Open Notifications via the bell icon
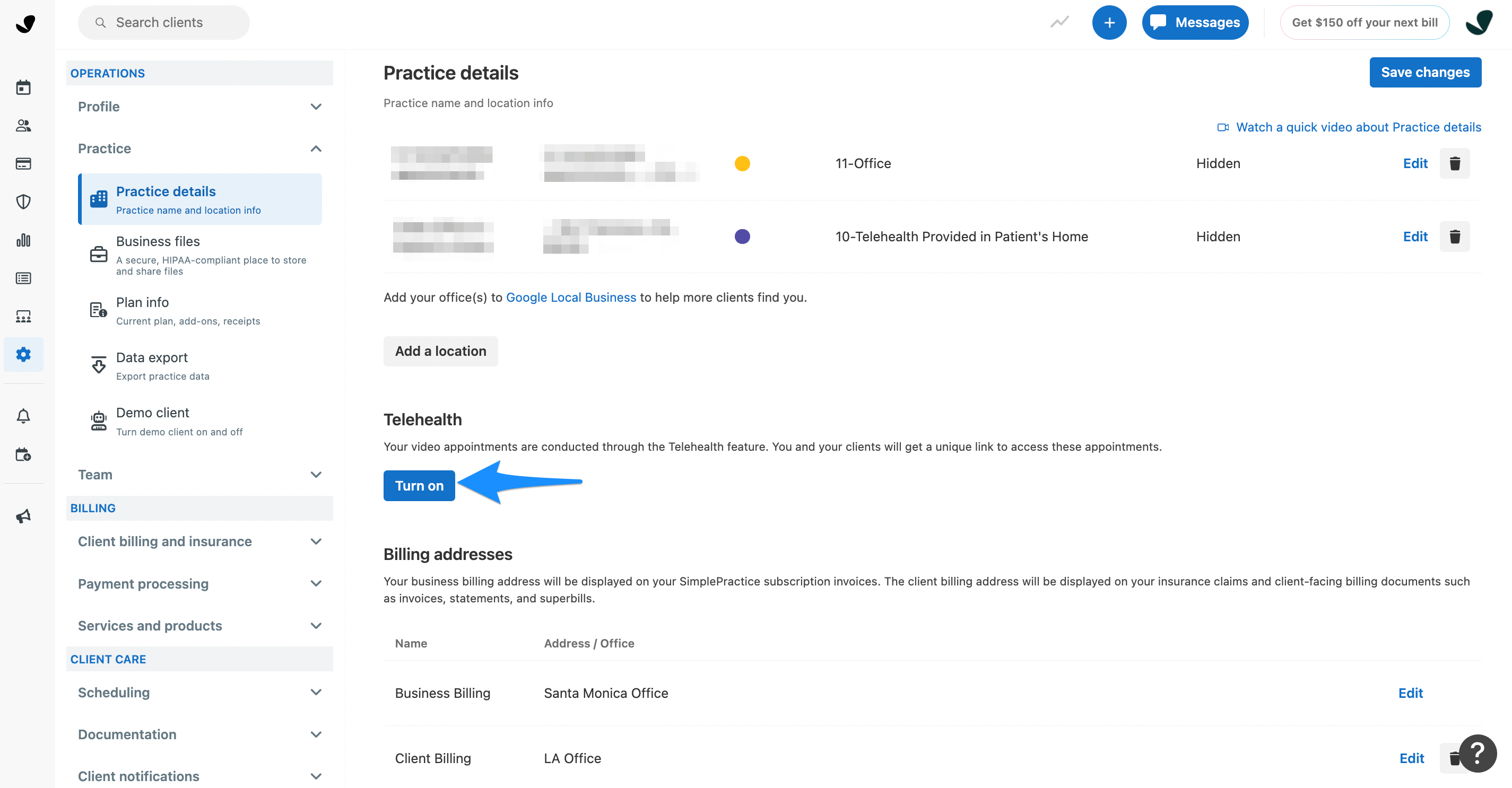Viewport: 1512px width, 788px height. 23,416
